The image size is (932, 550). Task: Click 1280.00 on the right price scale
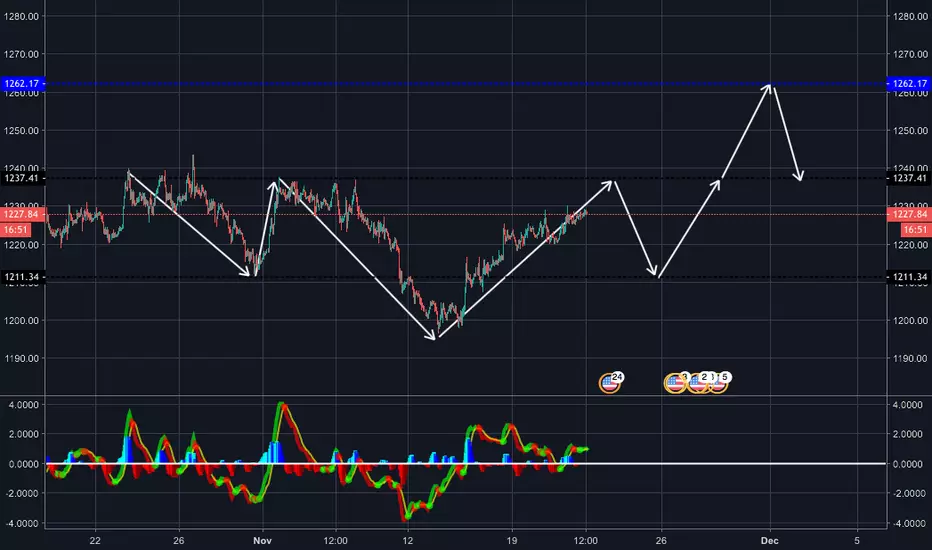(910, 17)
